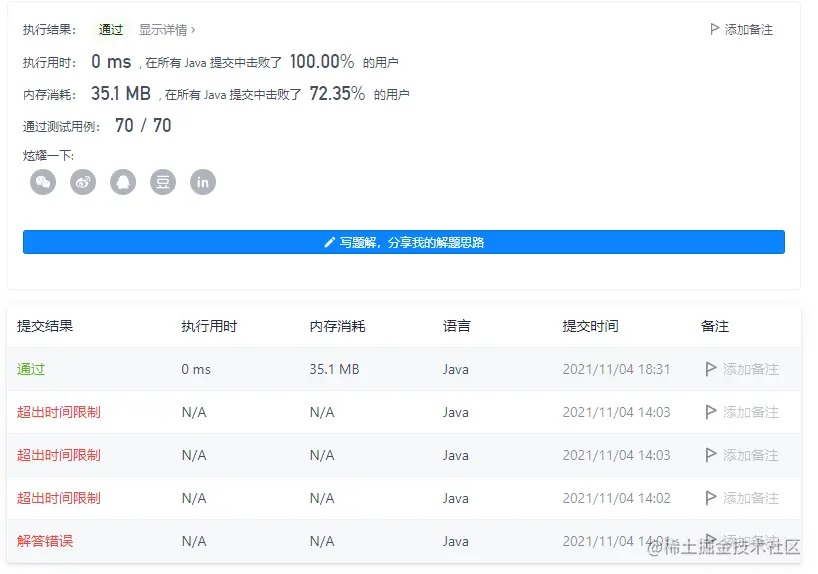Select the 备注 column header
Screen dimensions: 818x574
715,326
